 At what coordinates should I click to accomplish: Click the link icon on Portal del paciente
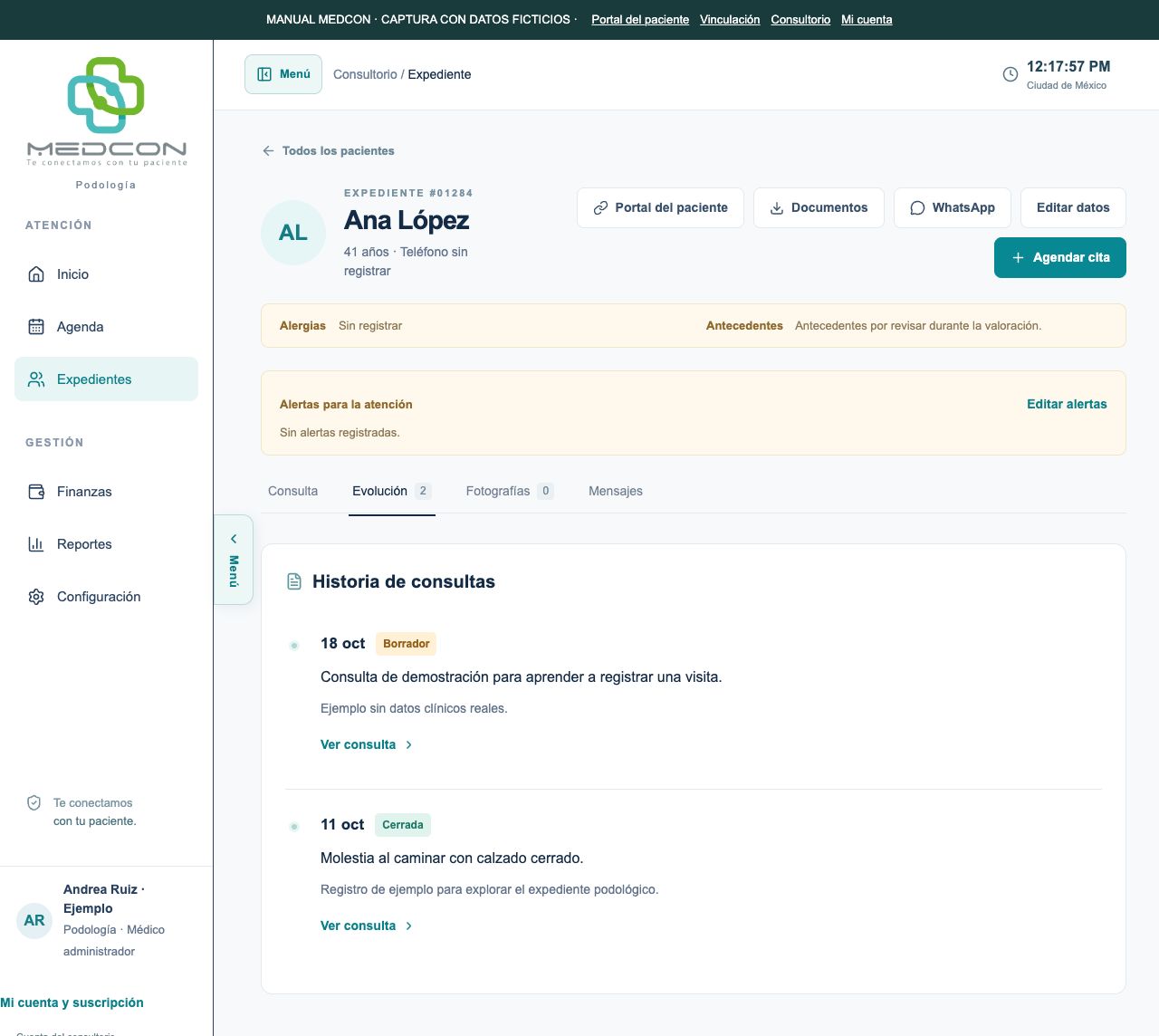(x=600, y=208)
